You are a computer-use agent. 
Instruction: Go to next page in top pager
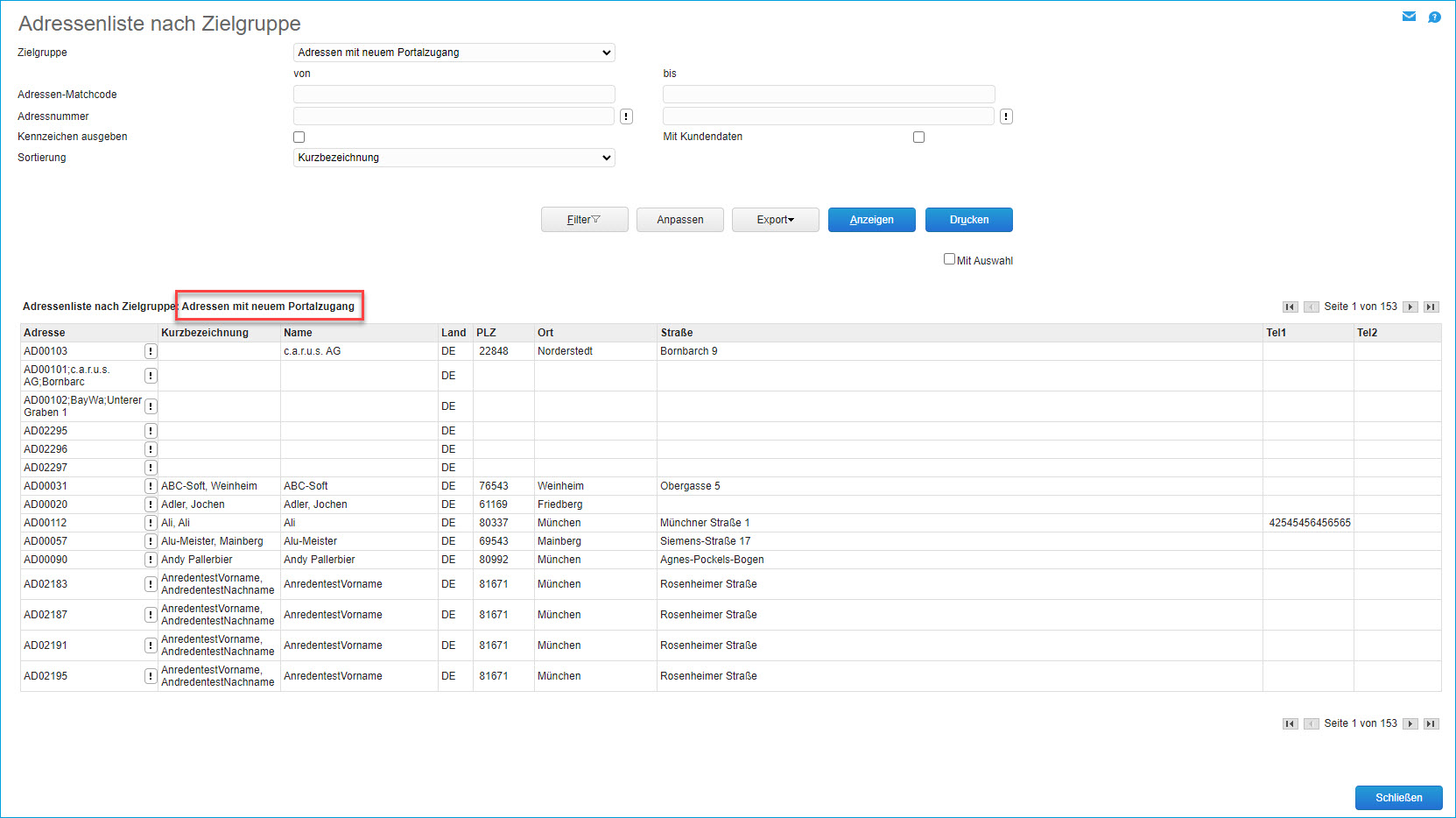pyautogui.click(x=1410, y=307)
